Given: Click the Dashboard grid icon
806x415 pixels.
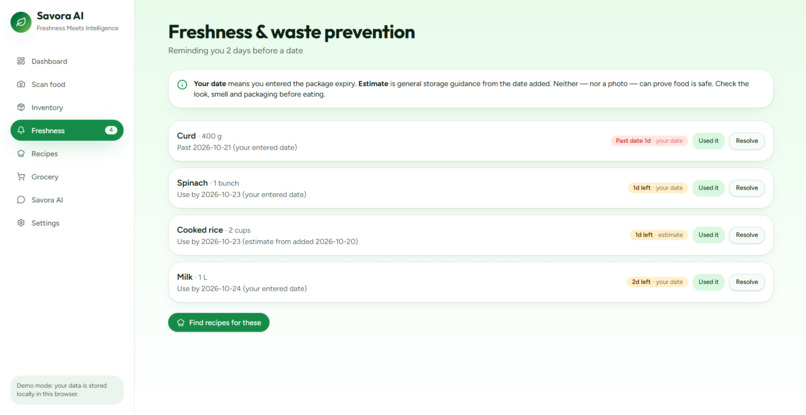Looking at the screenshot, I should coord(21,61).
